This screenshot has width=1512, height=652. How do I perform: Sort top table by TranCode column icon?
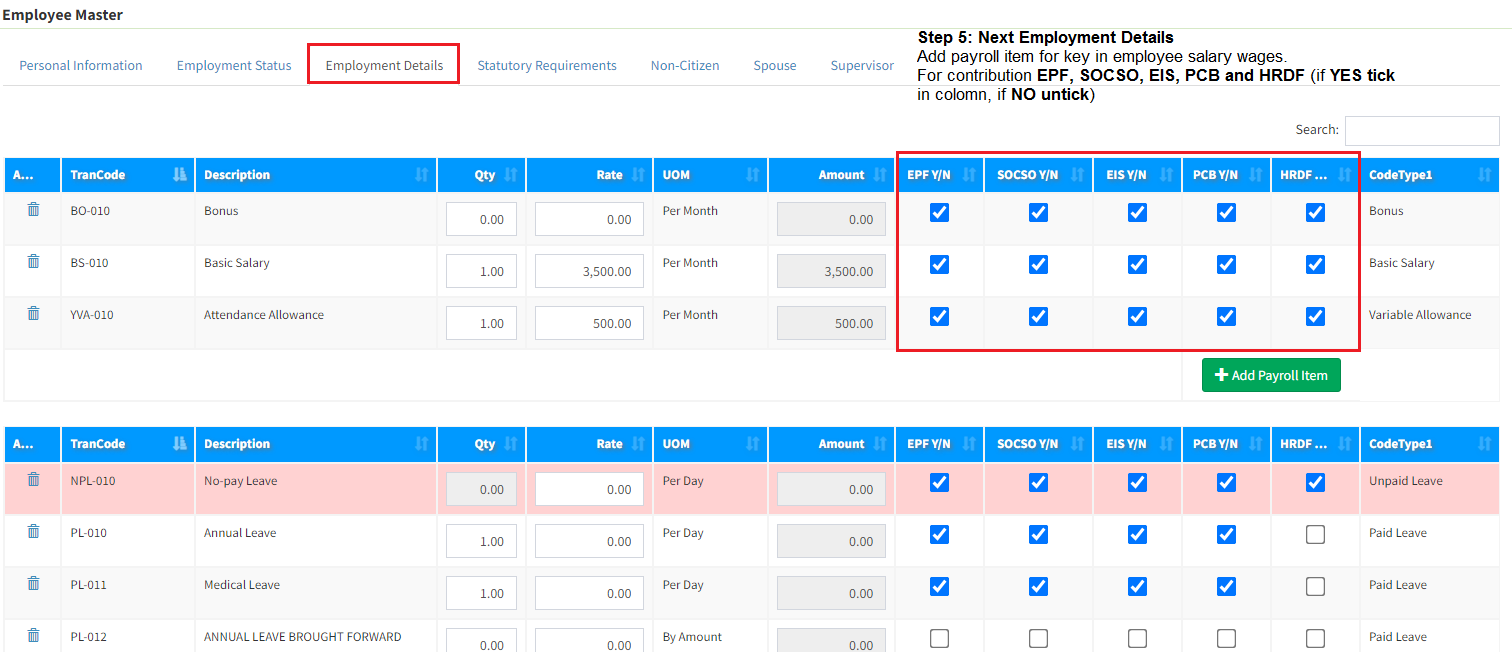[x=179, y=175]
